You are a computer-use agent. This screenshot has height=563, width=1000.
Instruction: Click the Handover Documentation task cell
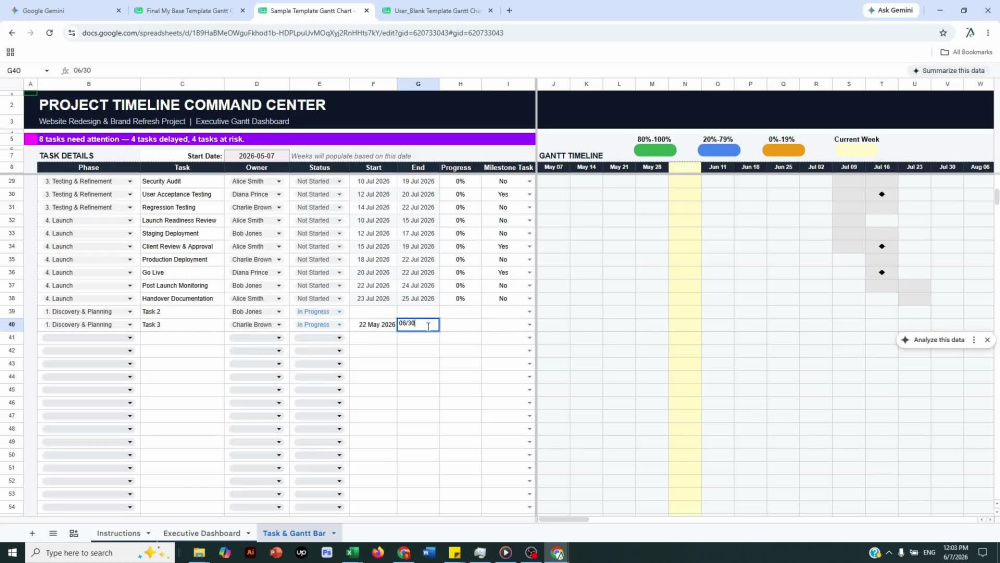click(182, 298)
